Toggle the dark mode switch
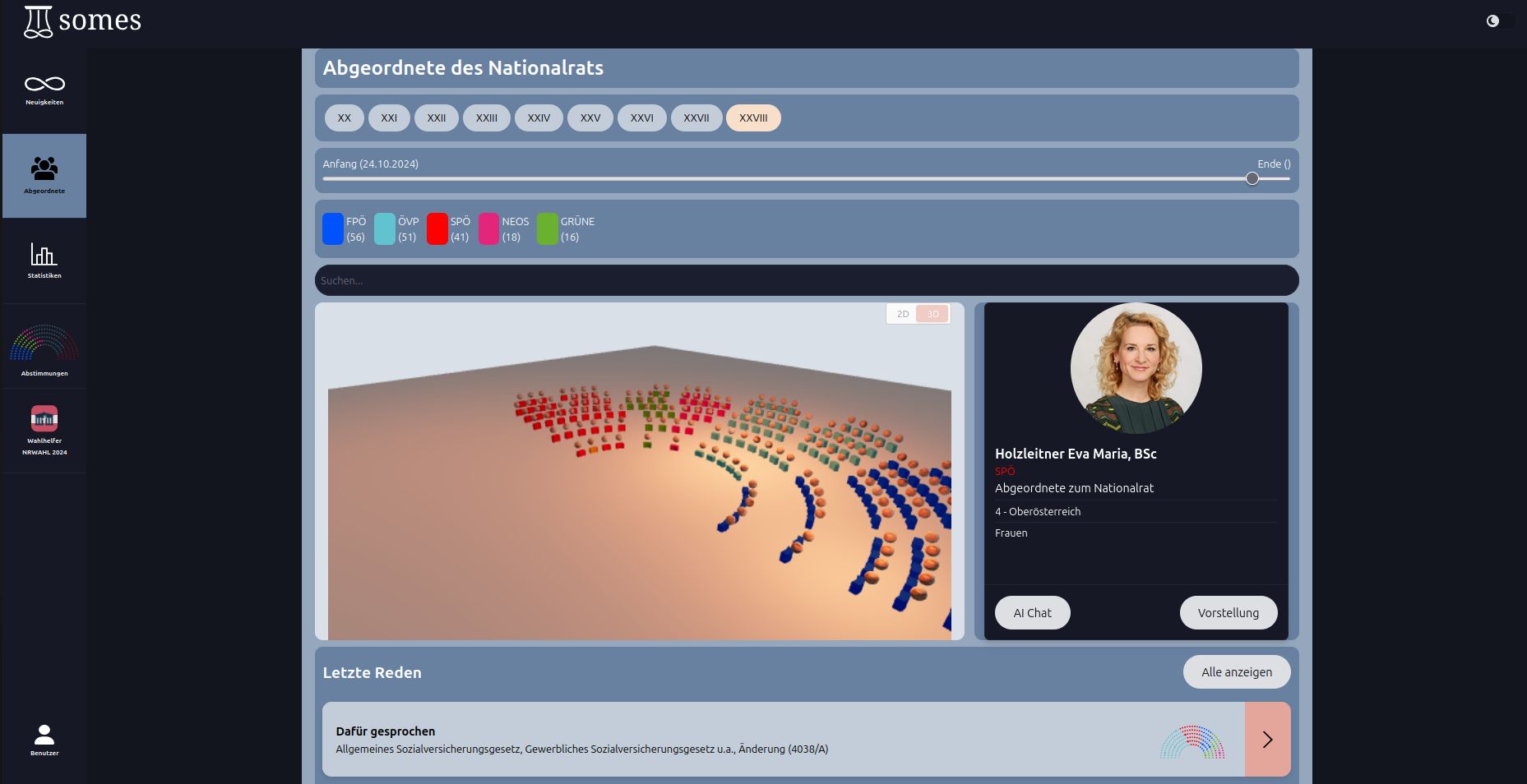This screenshot has height=784, width=1527. click(1498, 21)
